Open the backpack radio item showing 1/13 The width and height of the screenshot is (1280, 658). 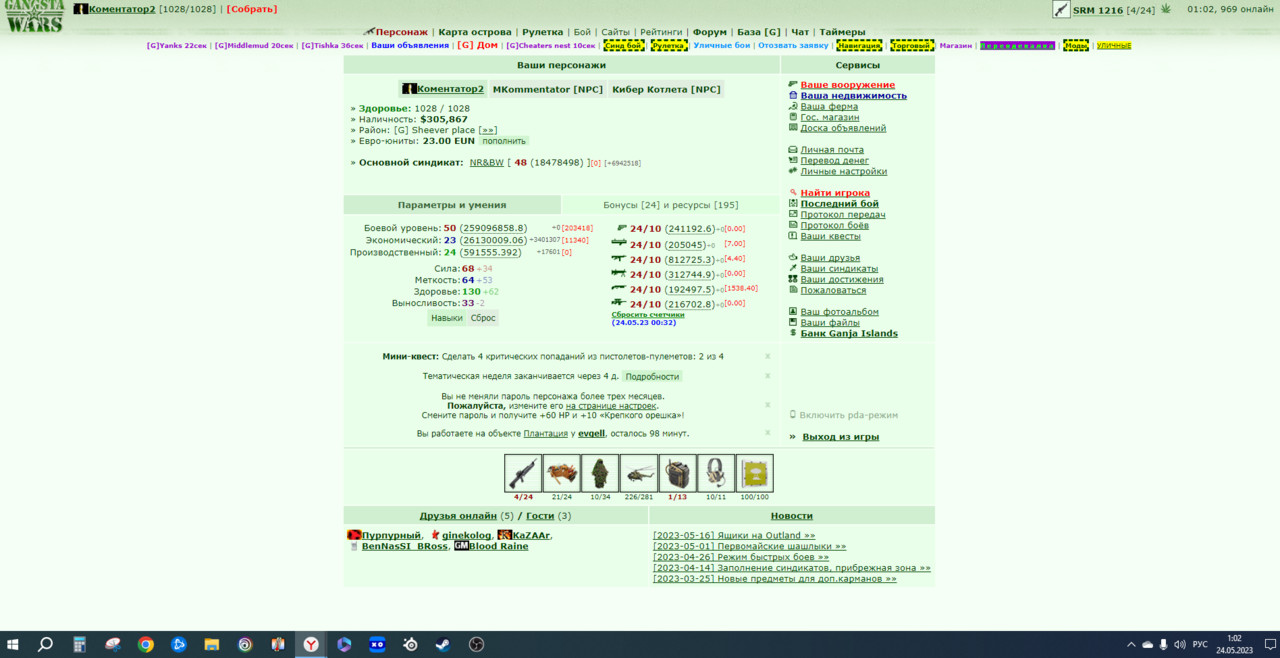pyautogui.click(x=677, y=473)
